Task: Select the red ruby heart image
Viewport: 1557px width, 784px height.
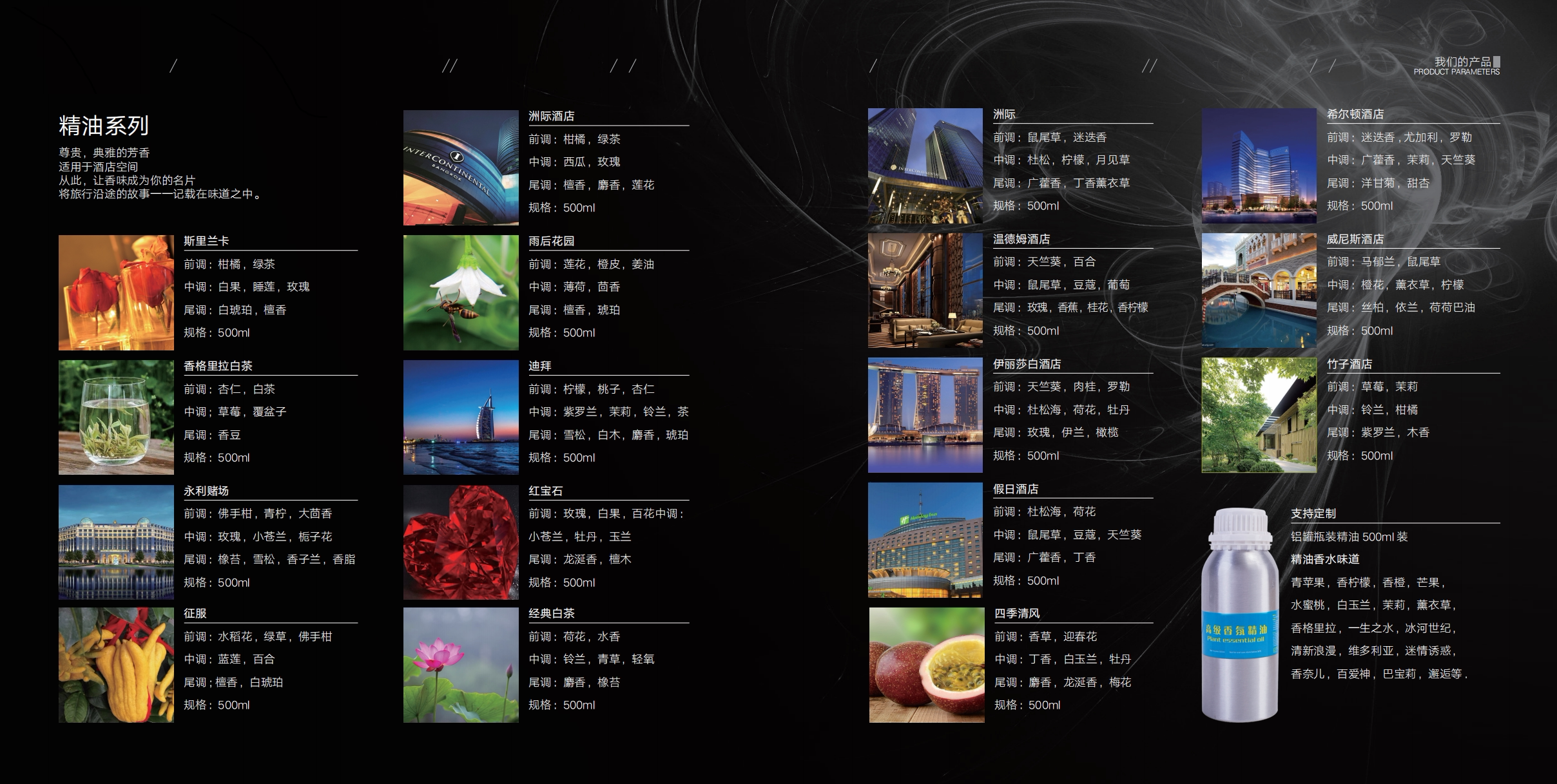Action: point(461,542)
